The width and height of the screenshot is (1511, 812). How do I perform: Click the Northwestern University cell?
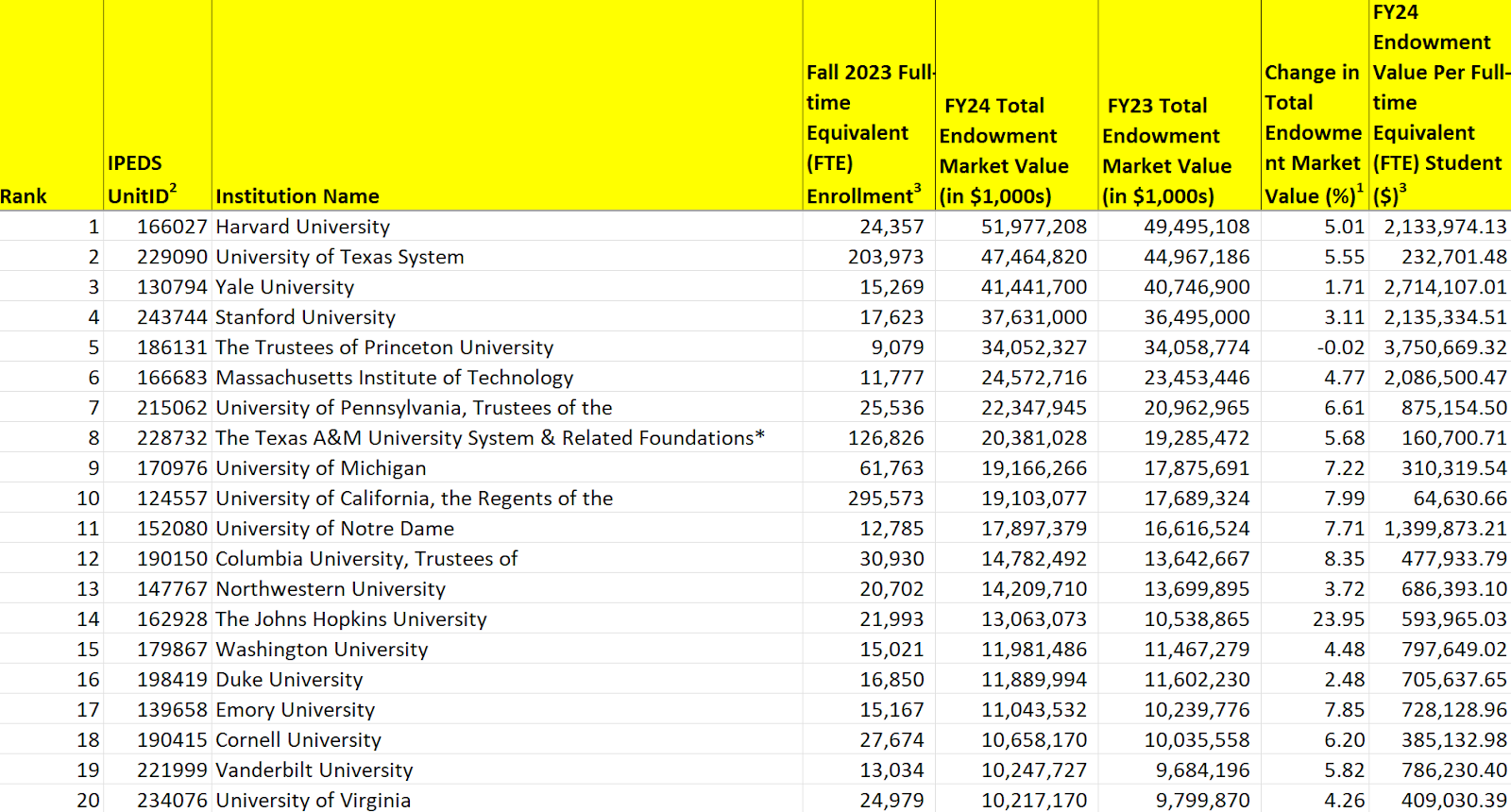click(x=507, y=588)
